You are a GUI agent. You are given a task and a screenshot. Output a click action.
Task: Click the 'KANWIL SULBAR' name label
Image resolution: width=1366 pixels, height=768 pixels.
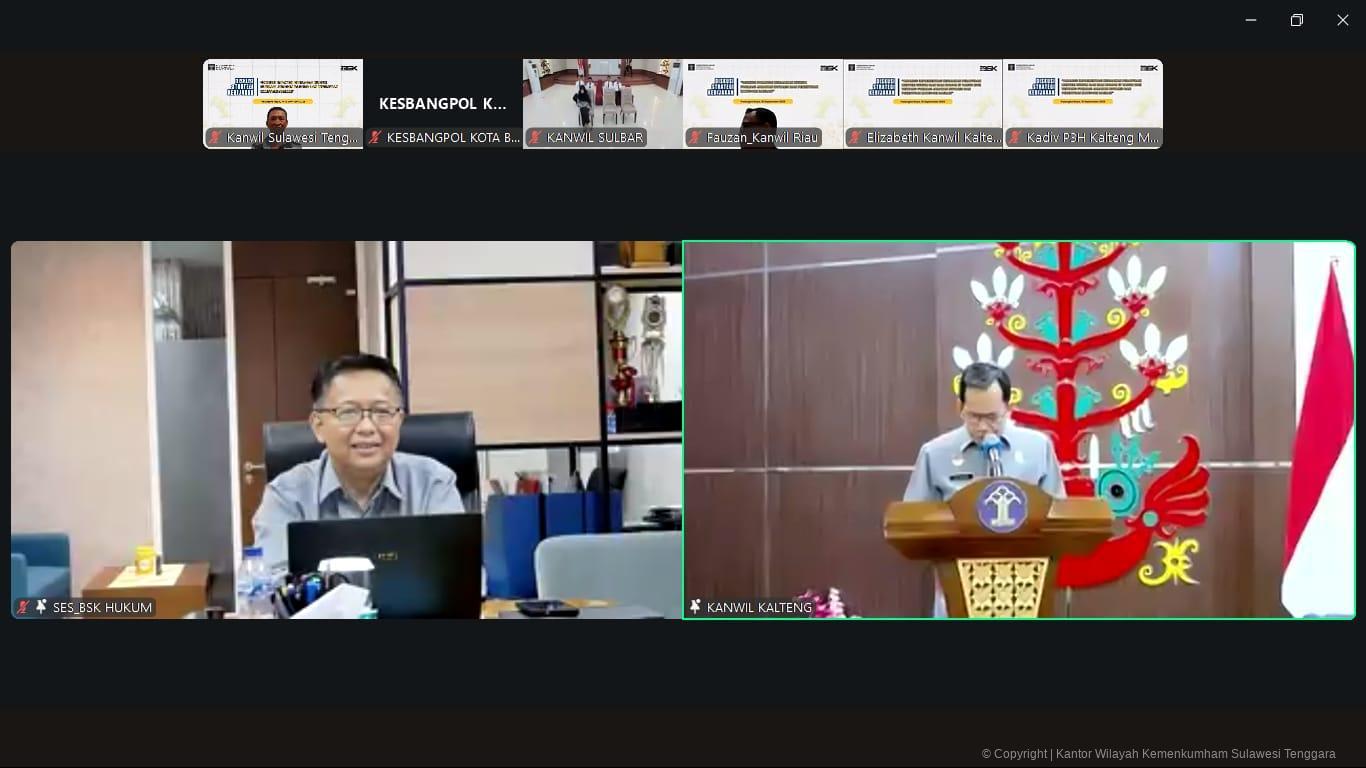595,138
